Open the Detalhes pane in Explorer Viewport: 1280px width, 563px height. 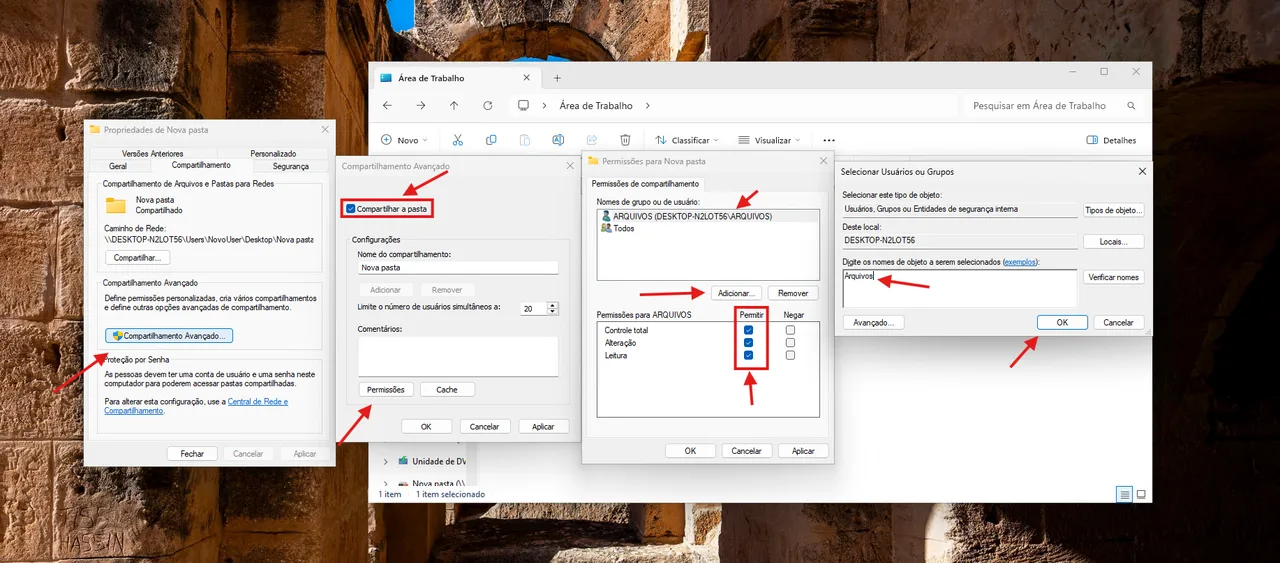[x=1111, y=140]
